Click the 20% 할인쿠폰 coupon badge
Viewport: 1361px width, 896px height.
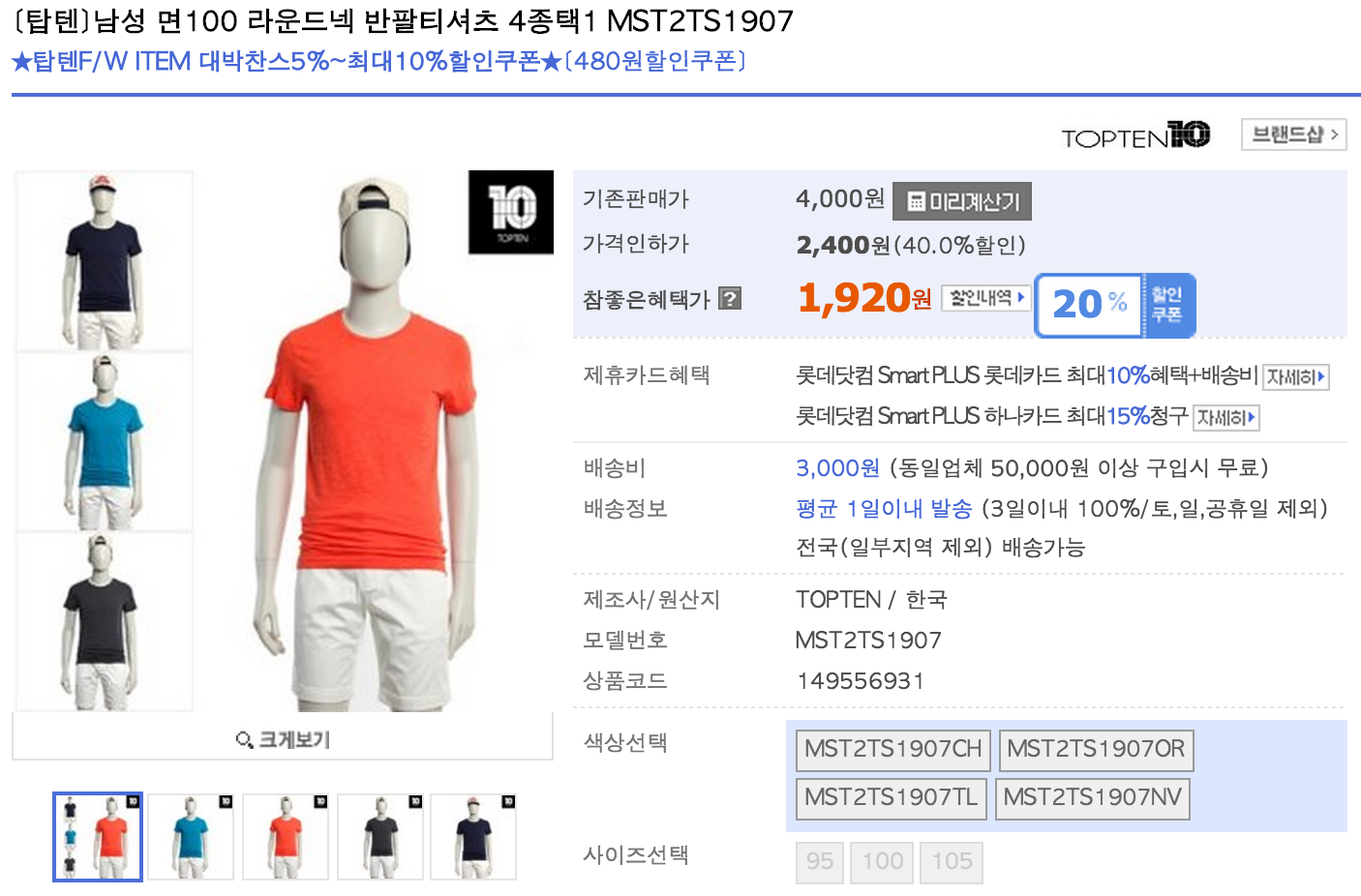[1115, 305]
